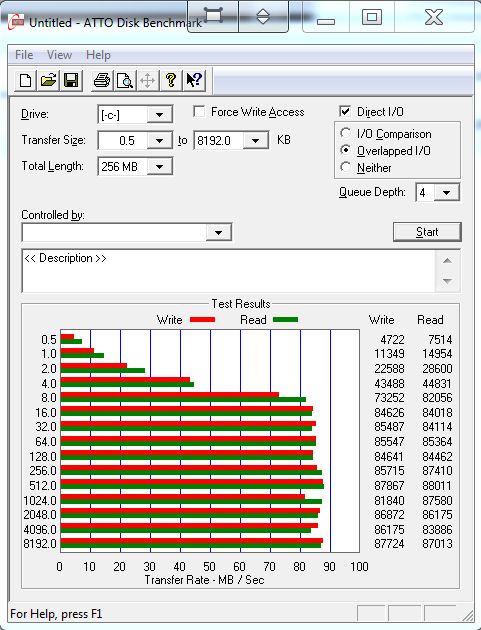Image resolution: width=481 pixels, height=630 pixels.
Task: Expand Transfer Size maximum 8192.0 dropdown
Action: (x=255, y=141)
